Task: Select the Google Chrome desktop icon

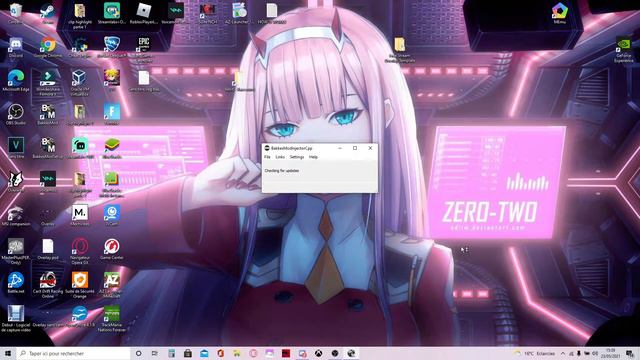Action: [48, 47]
